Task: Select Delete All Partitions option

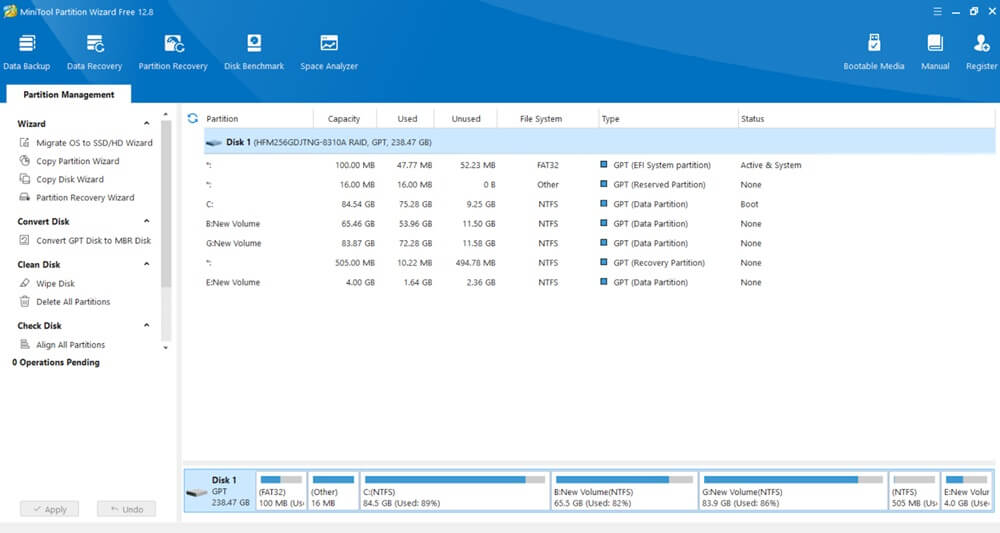Action: click(73, 302)
